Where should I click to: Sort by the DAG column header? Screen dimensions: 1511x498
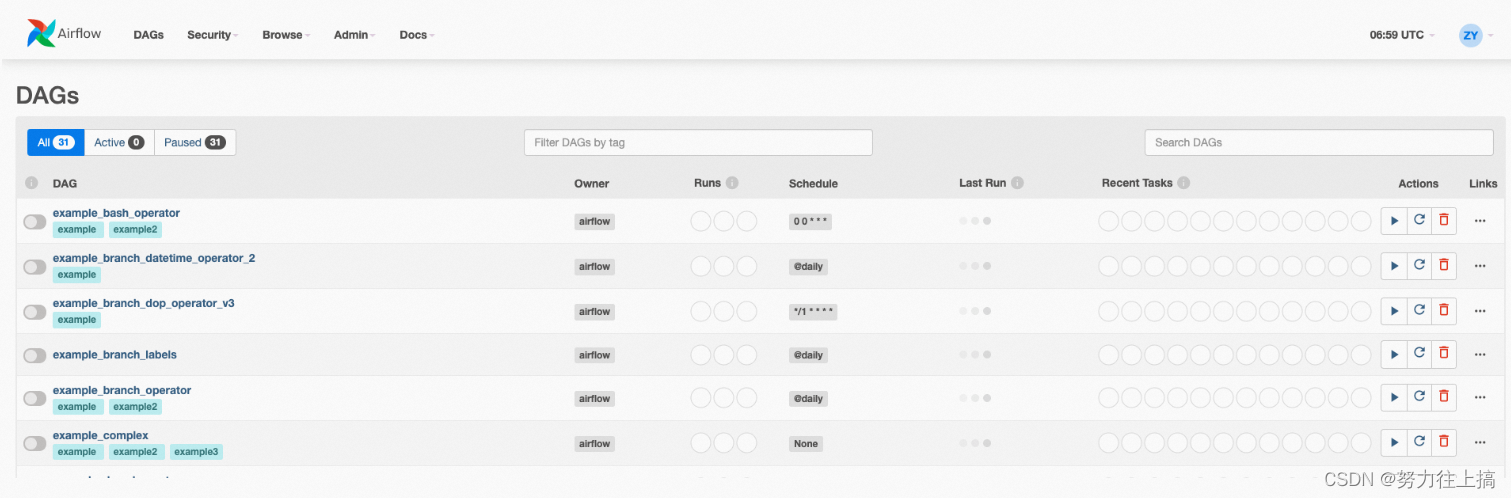tap(65, 184)
